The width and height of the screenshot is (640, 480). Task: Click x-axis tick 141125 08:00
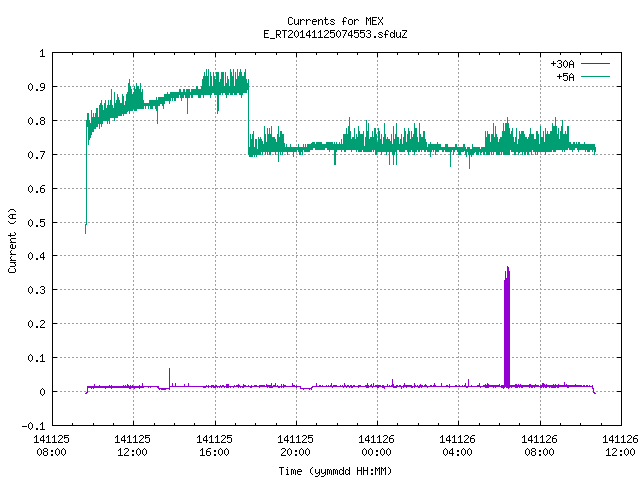click(51, 446)
